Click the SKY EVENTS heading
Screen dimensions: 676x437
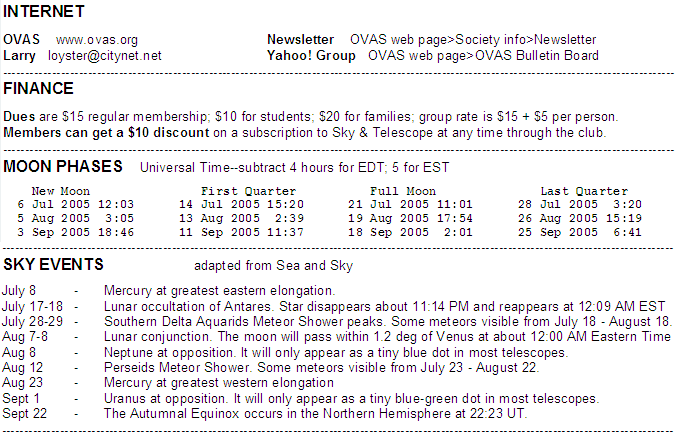53,265
